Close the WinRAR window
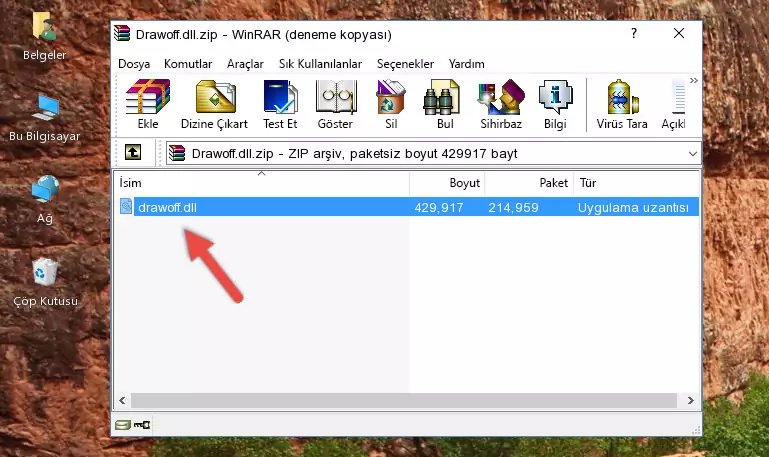Viewport: 769px width, 457px height. coord(679,33)
